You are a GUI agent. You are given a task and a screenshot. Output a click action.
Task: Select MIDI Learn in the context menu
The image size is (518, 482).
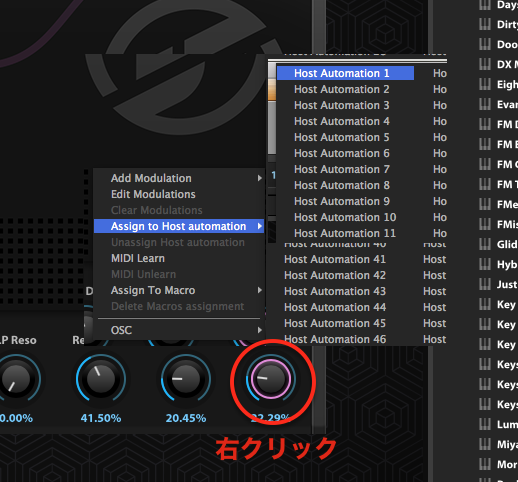click(138, 258)
